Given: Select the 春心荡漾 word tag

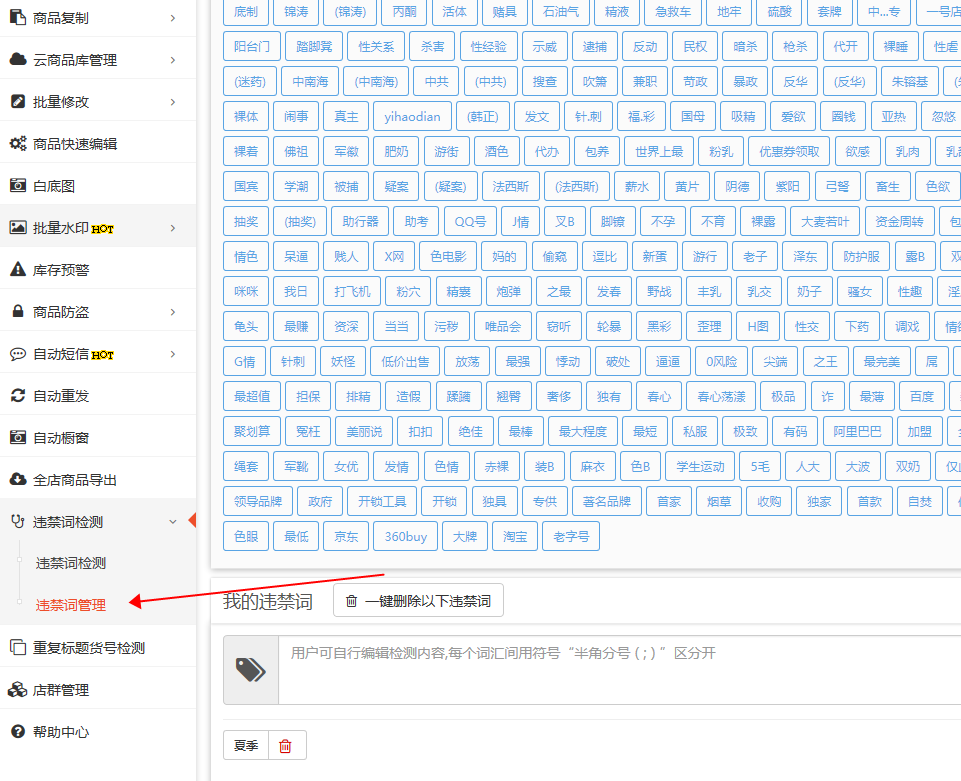Looking at the screenshot, I should pyautogui.click(x=721, y=397).
